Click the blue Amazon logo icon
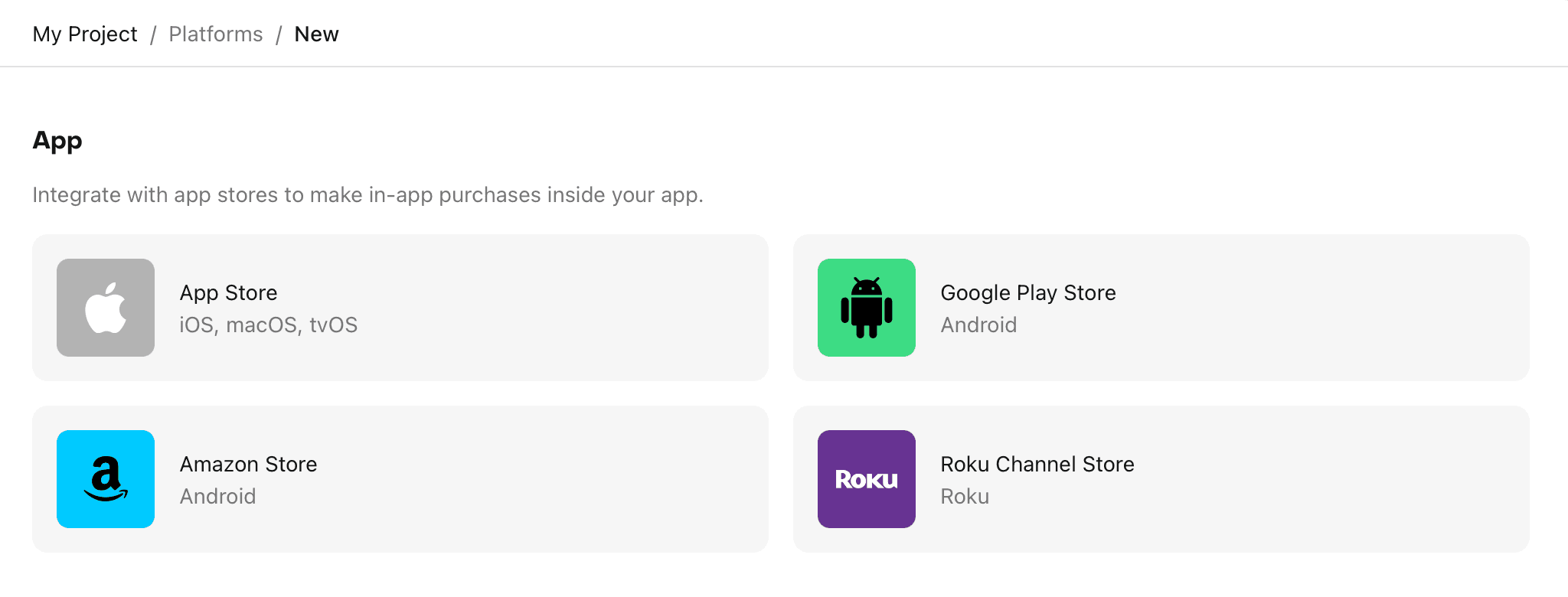The height and width of the screenshot is (597, 1568). tap(106, 479)
